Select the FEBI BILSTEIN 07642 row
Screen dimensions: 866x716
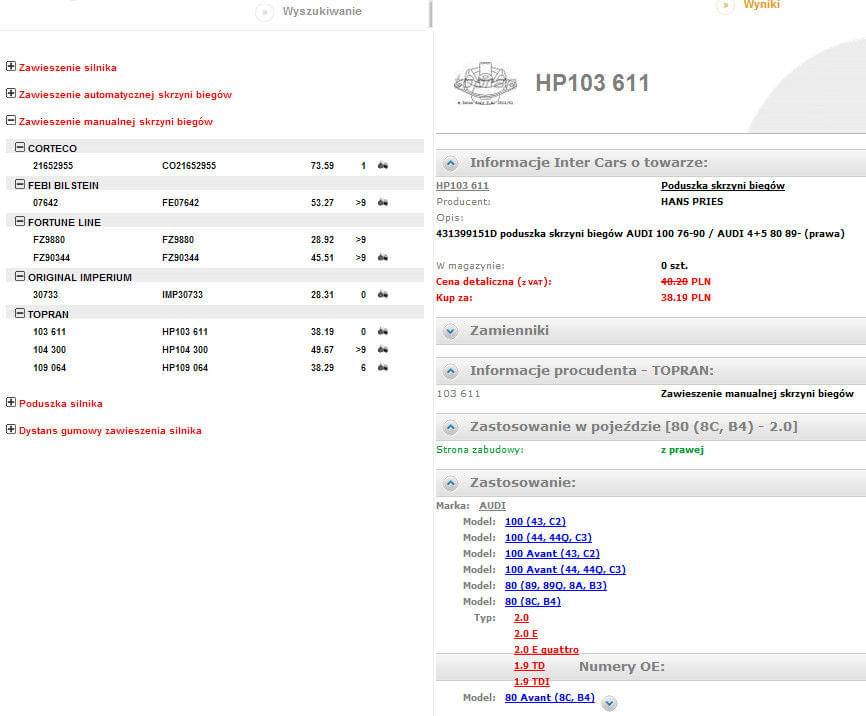point(215,202)
